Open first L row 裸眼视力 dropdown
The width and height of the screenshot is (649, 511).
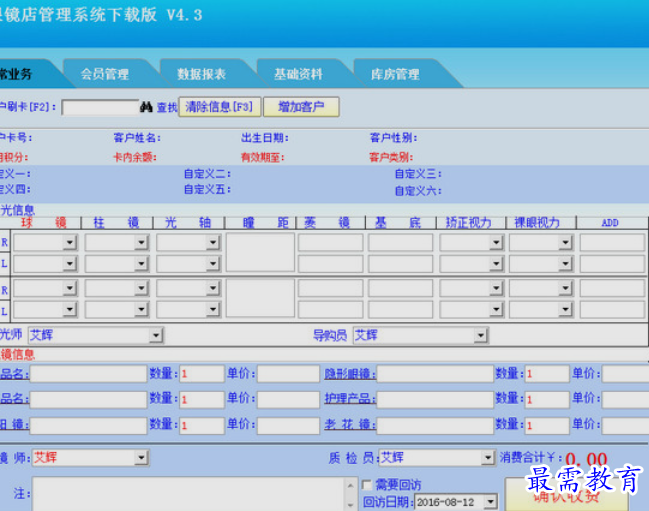565,264
